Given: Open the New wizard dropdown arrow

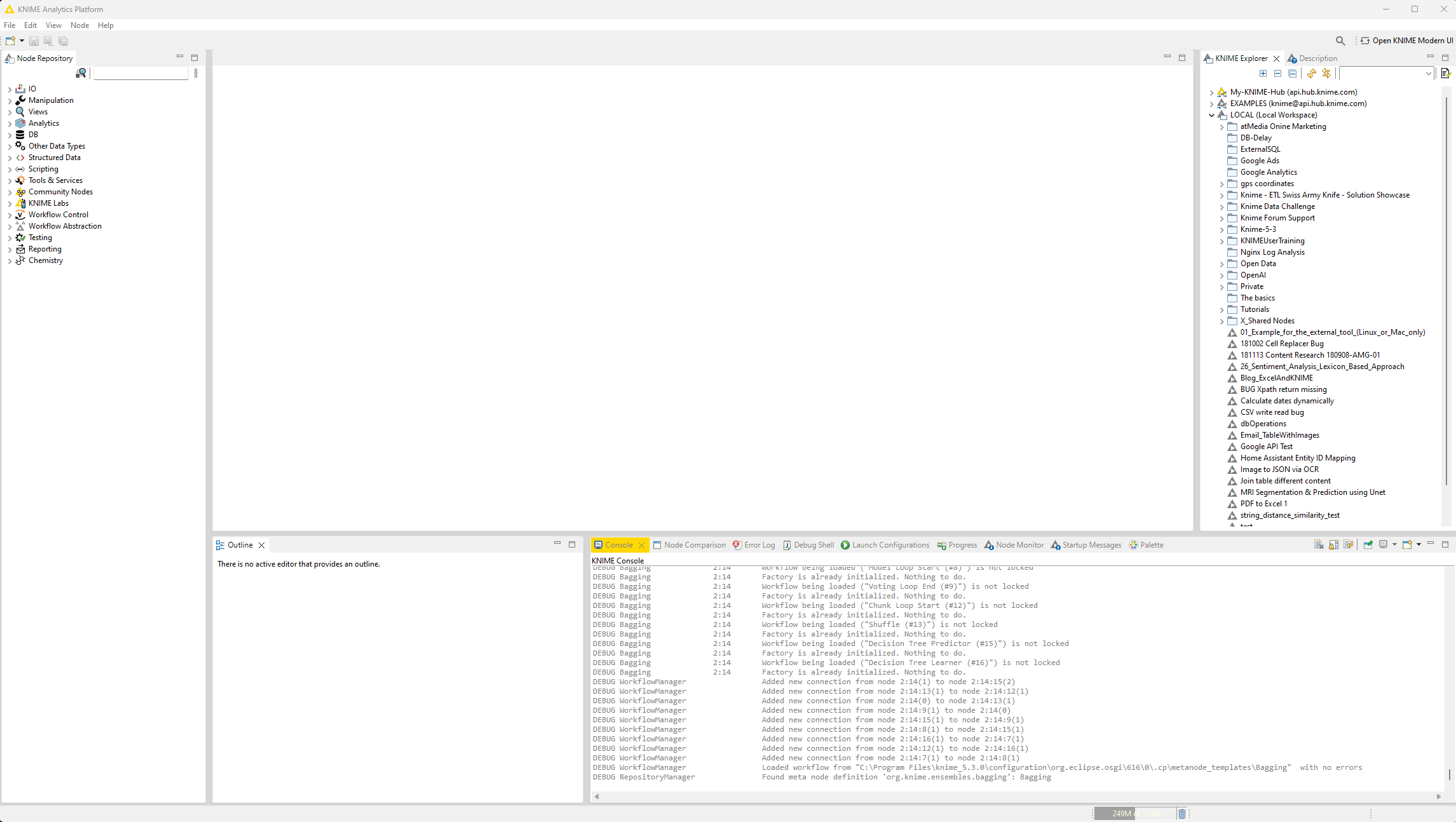Looking at the screenshot, I should click(x=22, y=41).
